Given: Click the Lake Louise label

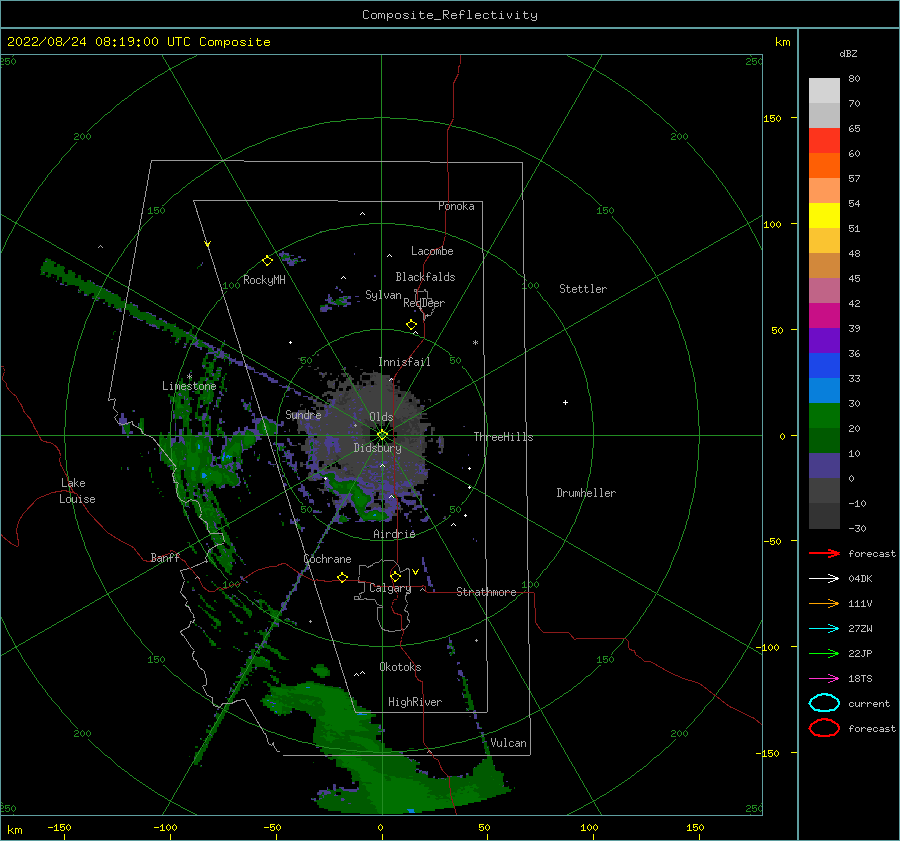Looking at the screenshot, I should click(x=77, y=491).
